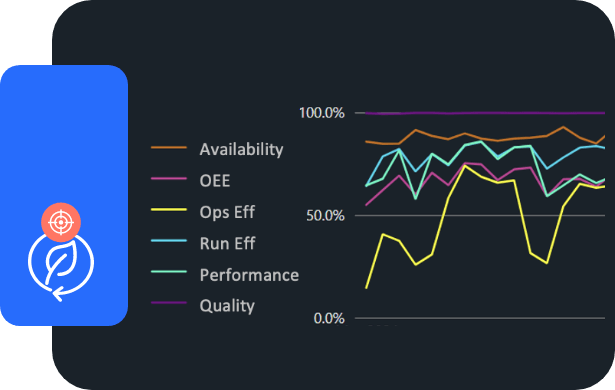Click the lowest dip of the yellow line
This screenshot has width=615, height=390.
(366, 288)
